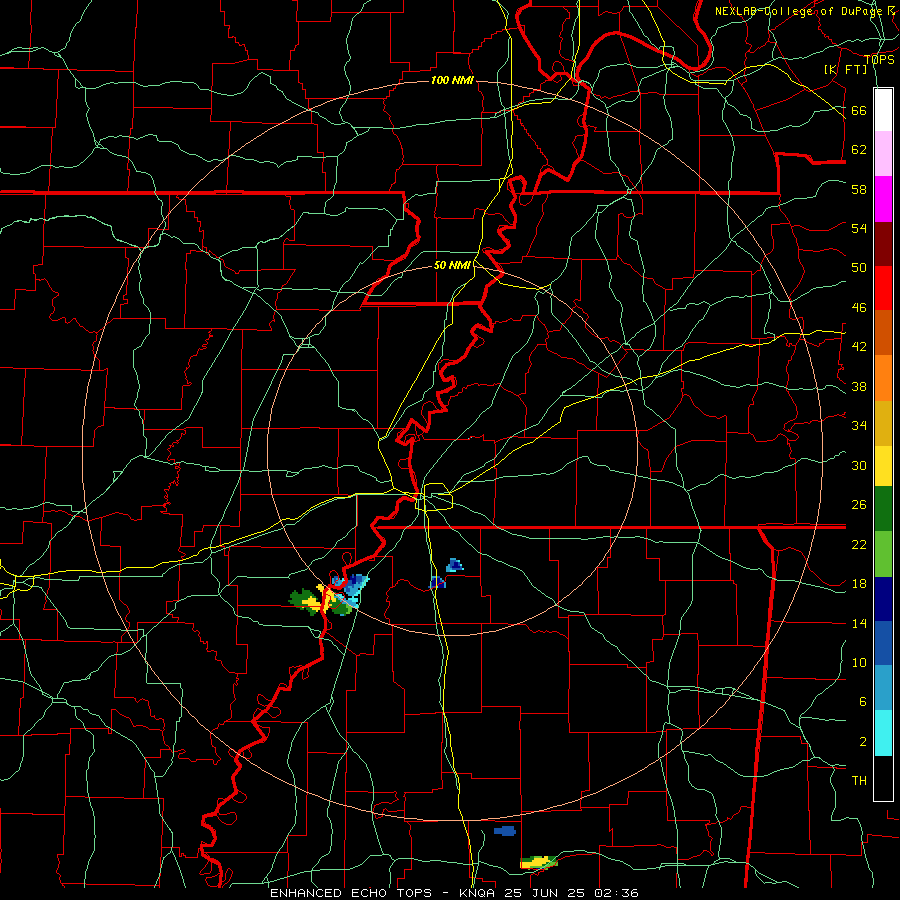Click the 100 NMI range ring label
The image size is (900, 900).
click(452, 80)
